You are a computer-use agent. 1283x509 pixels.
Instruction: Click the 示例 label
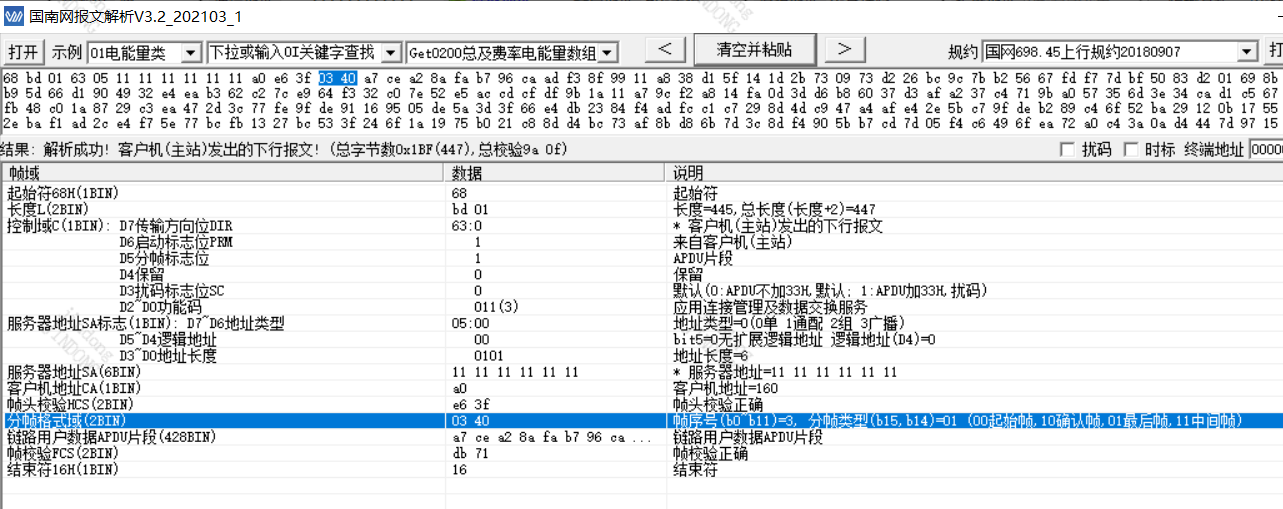66,52
